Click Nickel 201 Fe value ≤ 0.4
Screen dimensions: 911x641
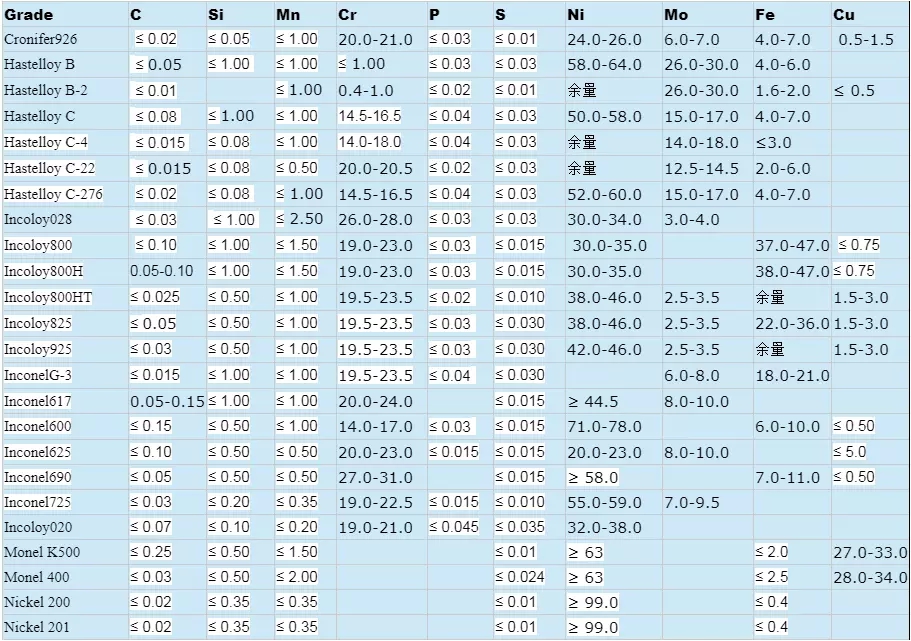[772, 627]
